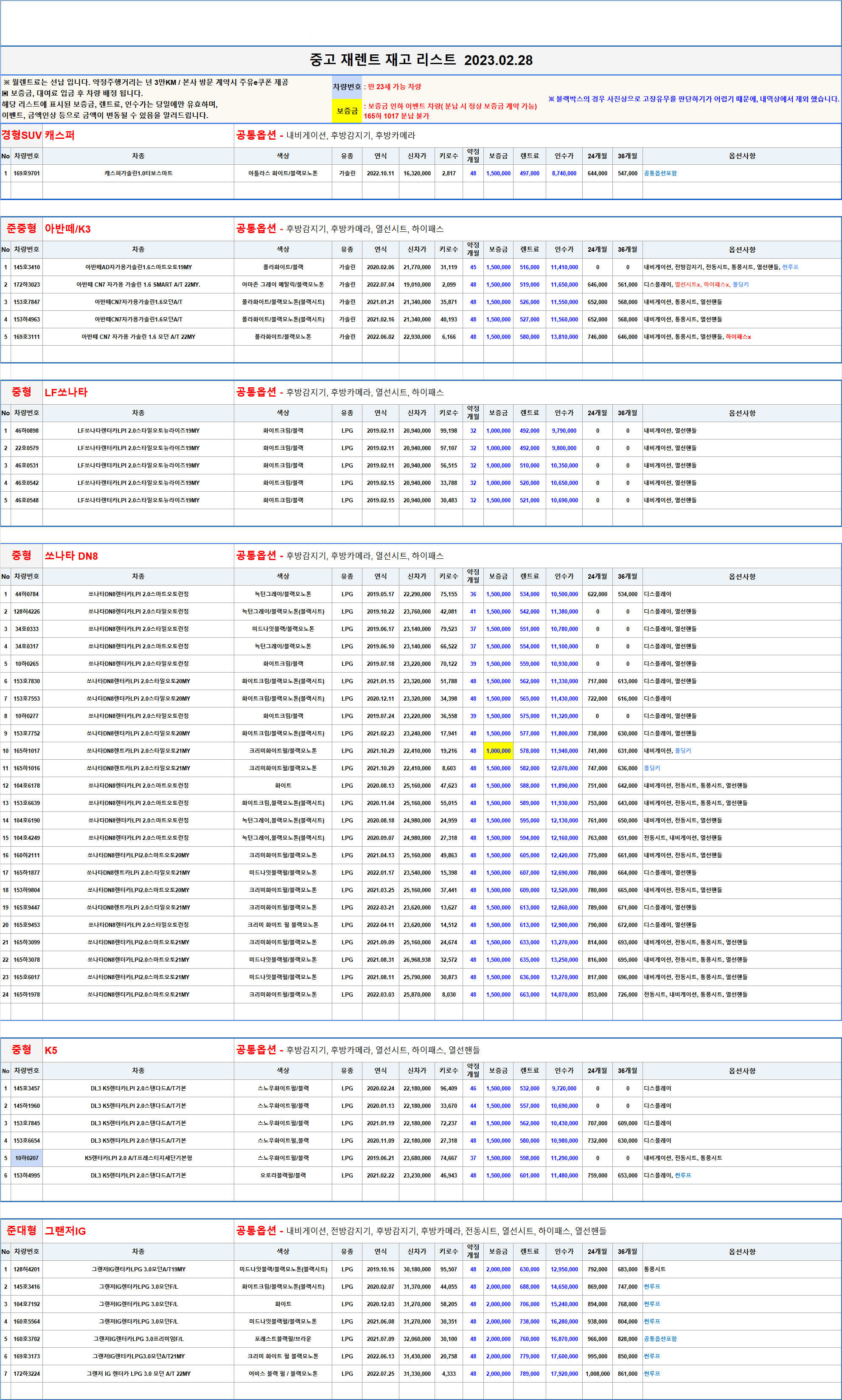Select vehicle number 145호3410
The width and height of the screenshot is (842, 1400).
click(x=27, y=267)
